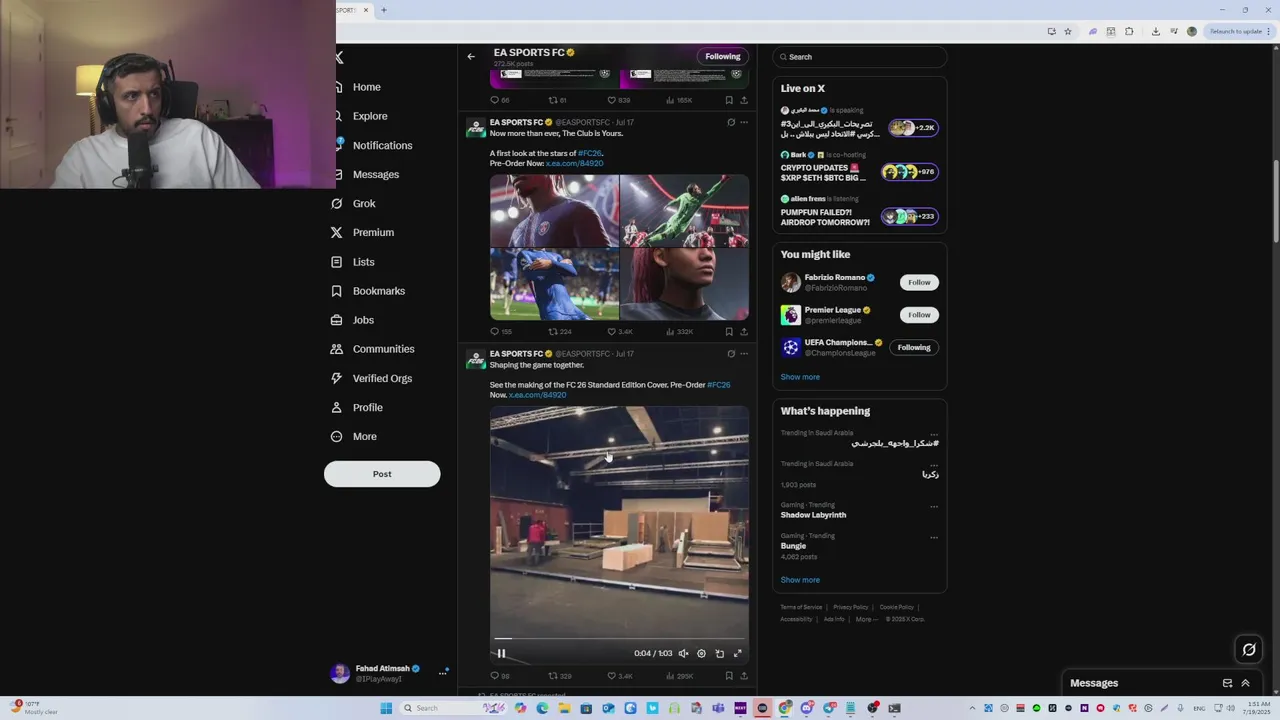Viewport: 1280px width, 720px height.
Task: Toggle the Following button for EA SPORTS FC
Action: click(x=722, y=56)
